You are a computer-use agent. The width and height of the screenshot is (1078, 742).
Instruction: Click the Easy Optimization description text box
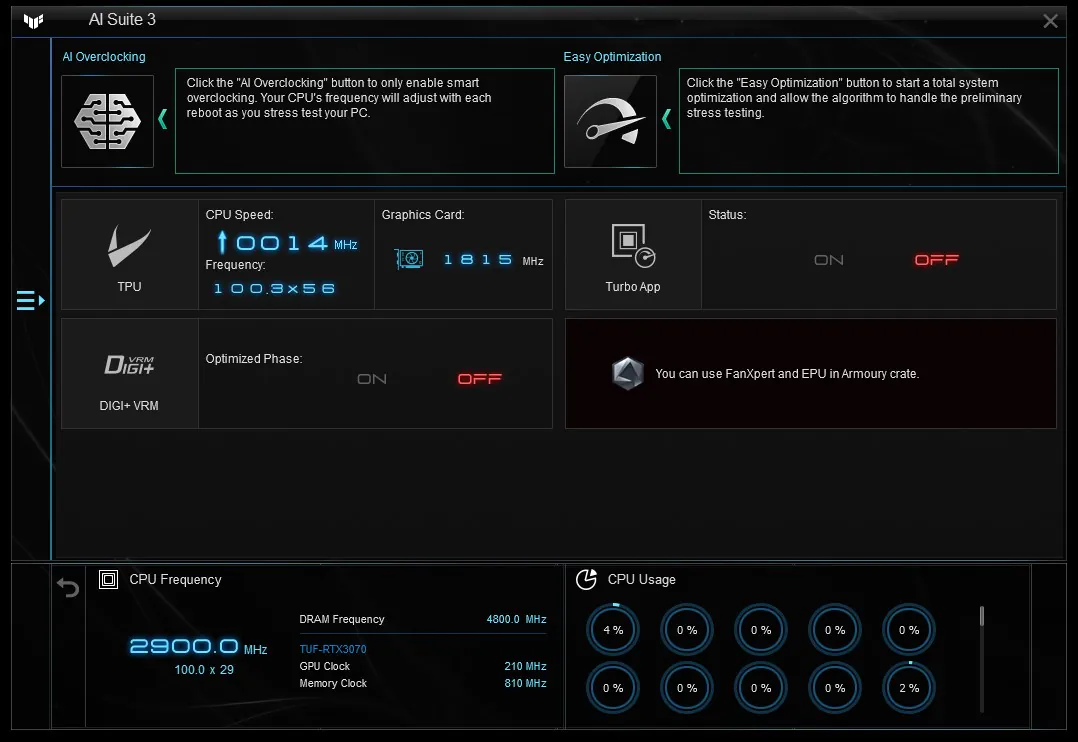pos(868,121)
